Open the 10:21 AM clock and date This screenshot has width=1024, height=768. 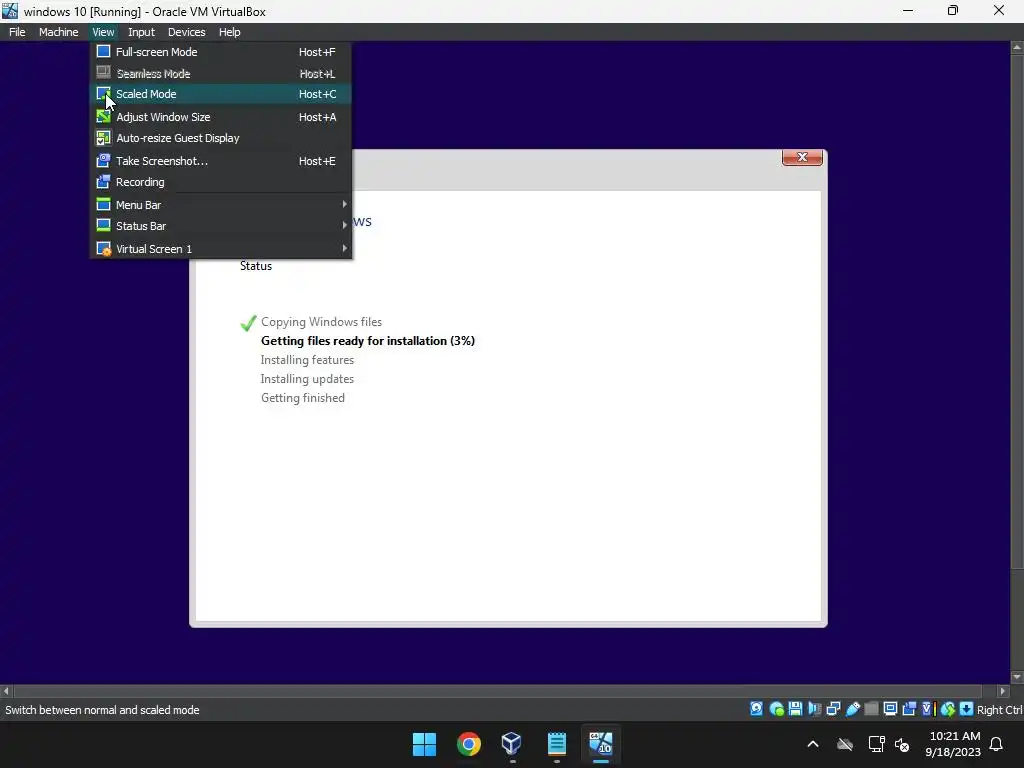954,744
